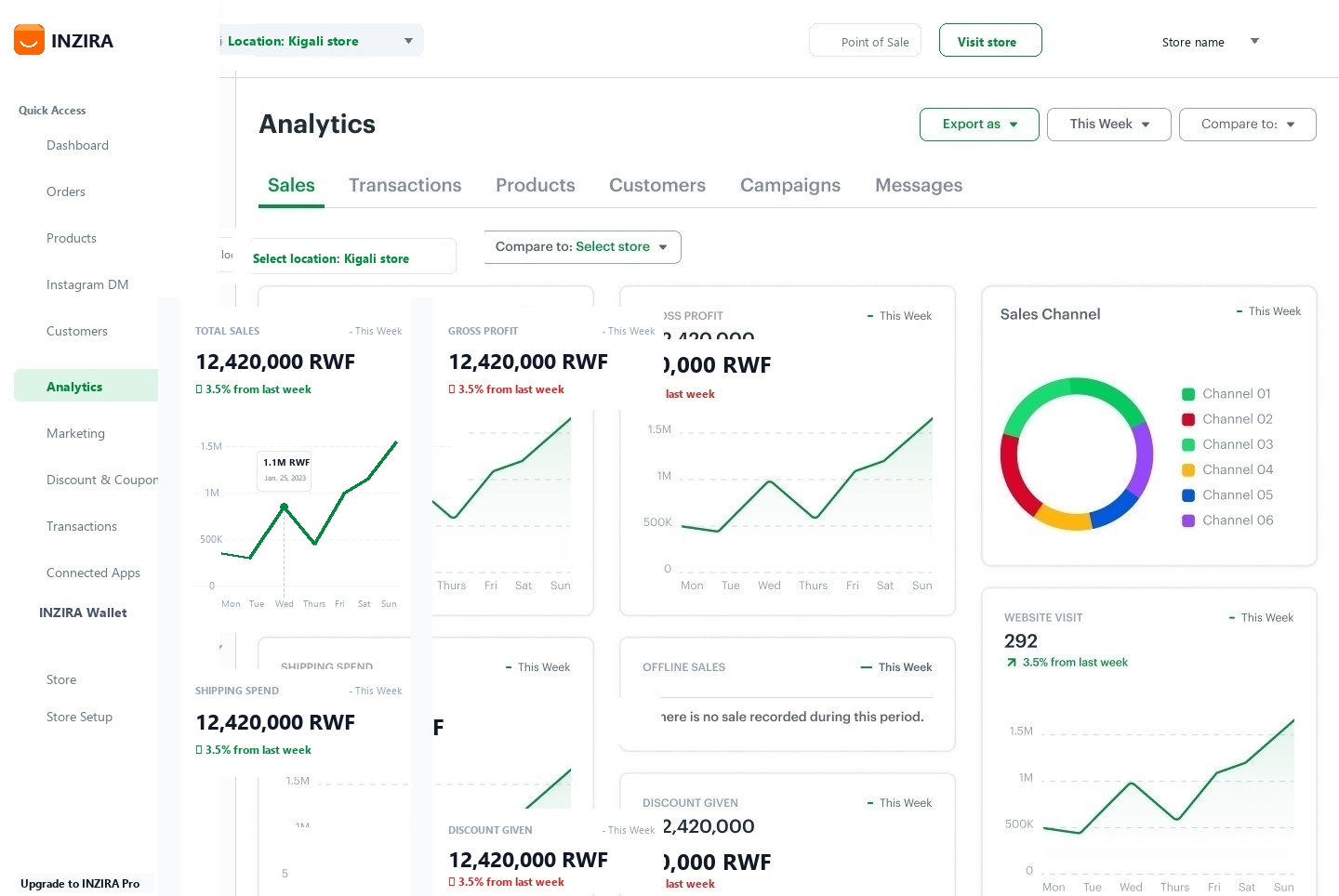Click 3.5% from last week under Website Visit
Screen dimensions: 1339x896
(x=1074, y=663)
